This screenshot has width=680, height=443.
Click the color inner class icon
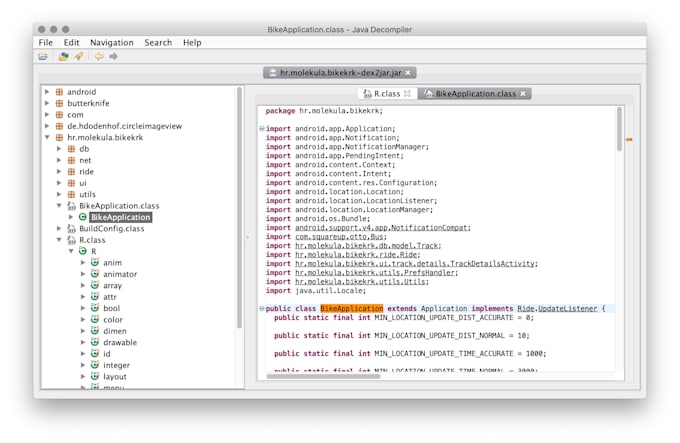[x=95, y=319]
